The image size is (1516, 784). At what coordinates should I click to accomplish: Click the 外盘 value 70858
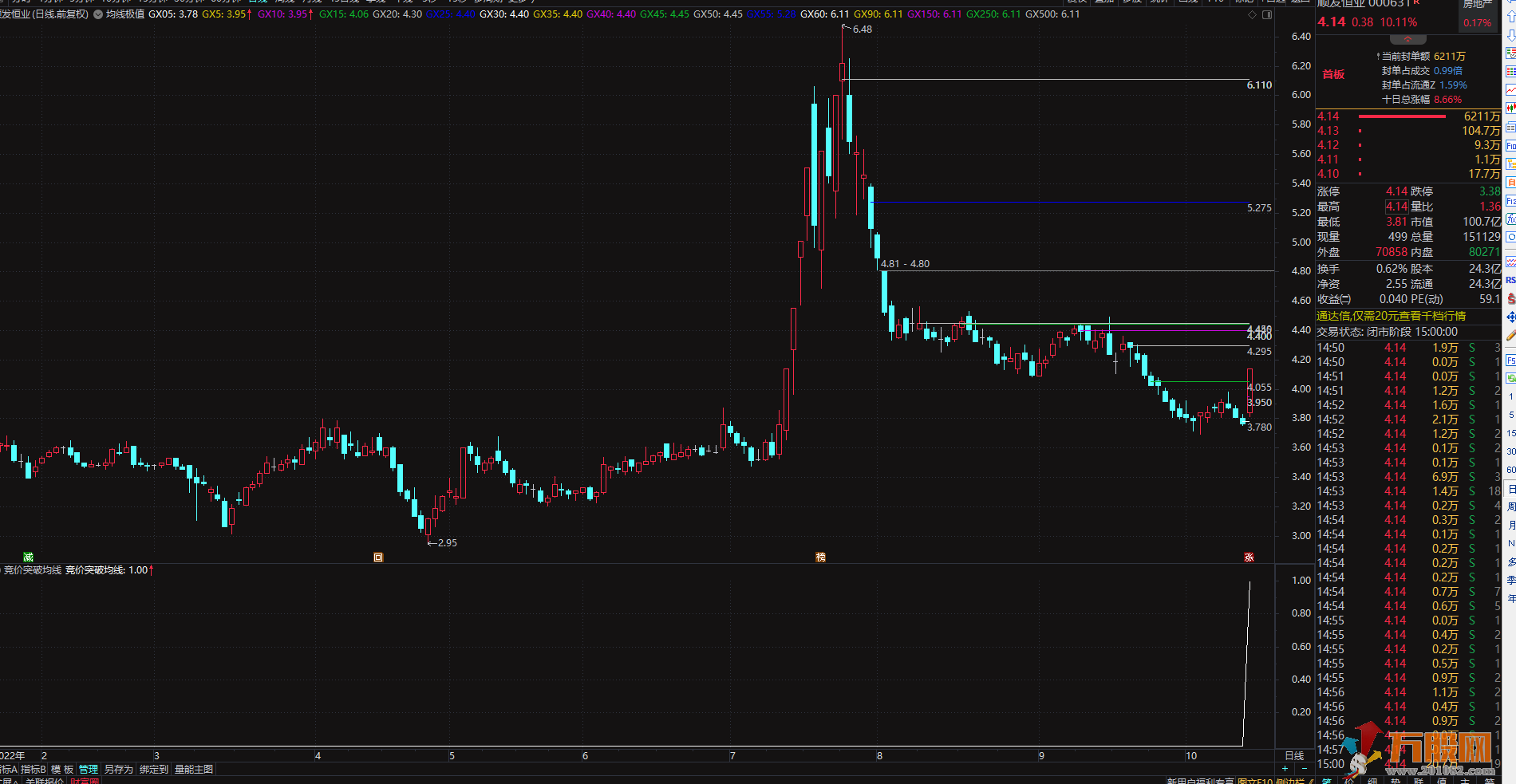(1392, 252)
